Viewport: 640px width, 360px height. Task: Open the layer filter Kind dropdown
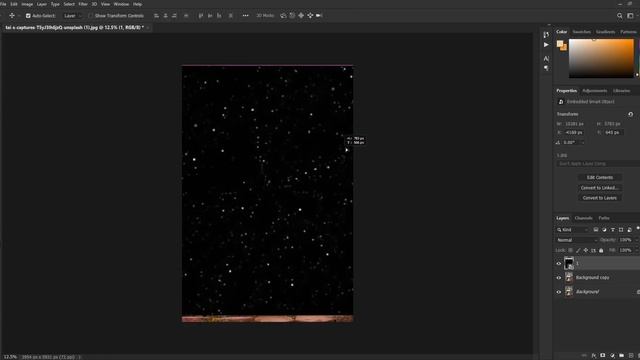[x=572, y=230]
